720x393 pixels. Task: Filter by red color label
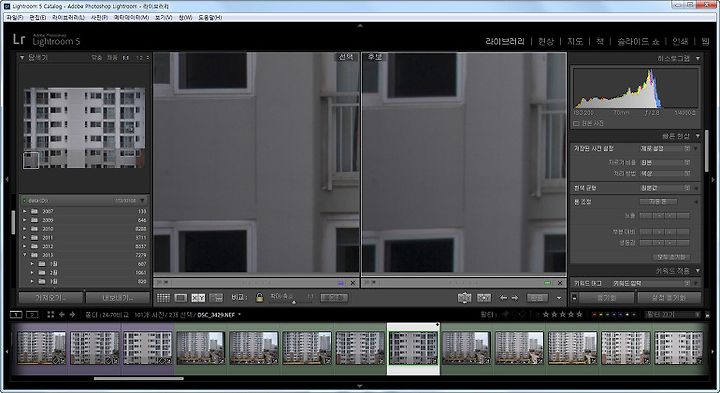595,315
